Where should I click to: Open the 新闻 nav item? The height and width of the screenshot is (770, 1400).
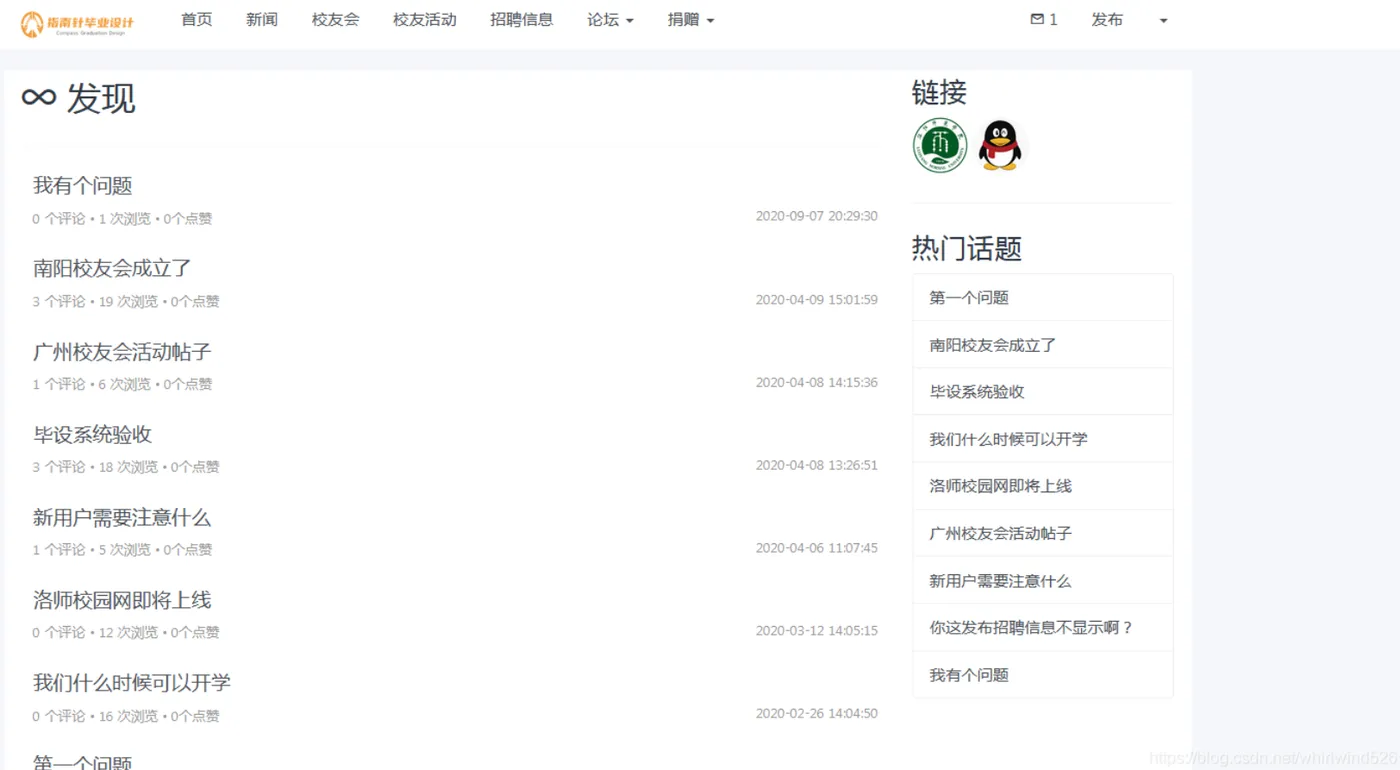tap(262, 20)
